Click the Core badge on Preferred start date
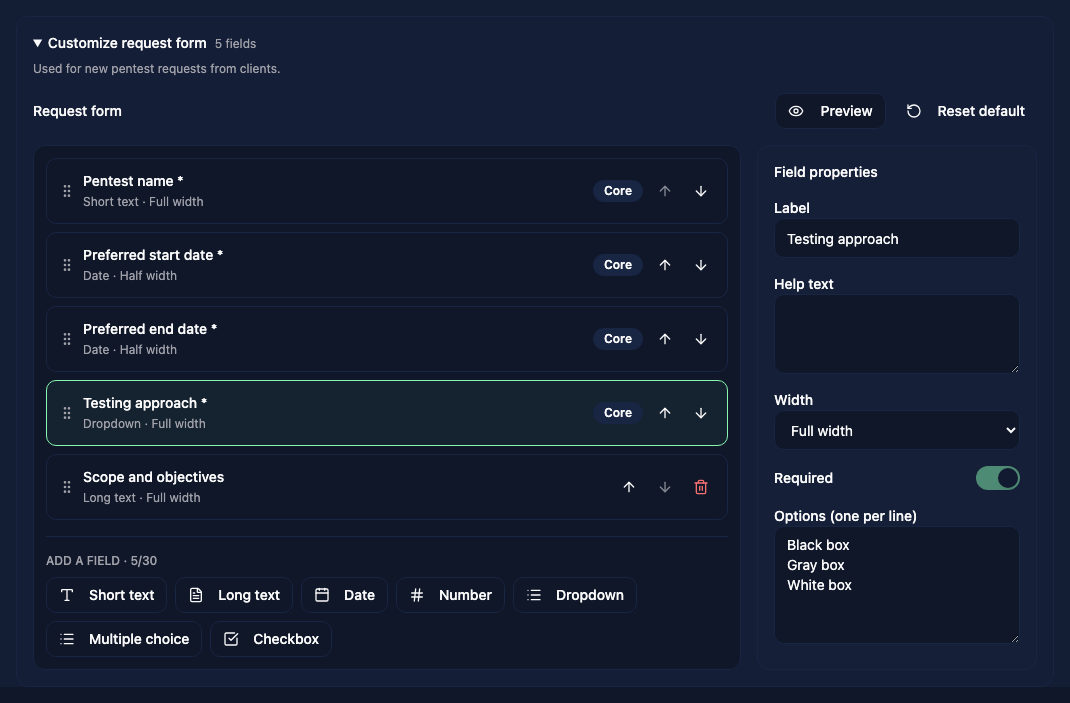This screenshot has width=1070, height=703. pos(618,265)
